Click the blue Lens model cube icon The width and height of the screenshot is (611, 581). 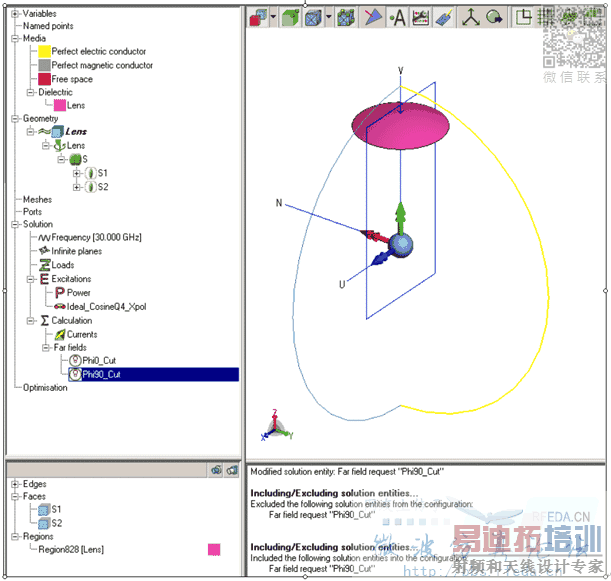pyautogui.click(x=58, y=131)
